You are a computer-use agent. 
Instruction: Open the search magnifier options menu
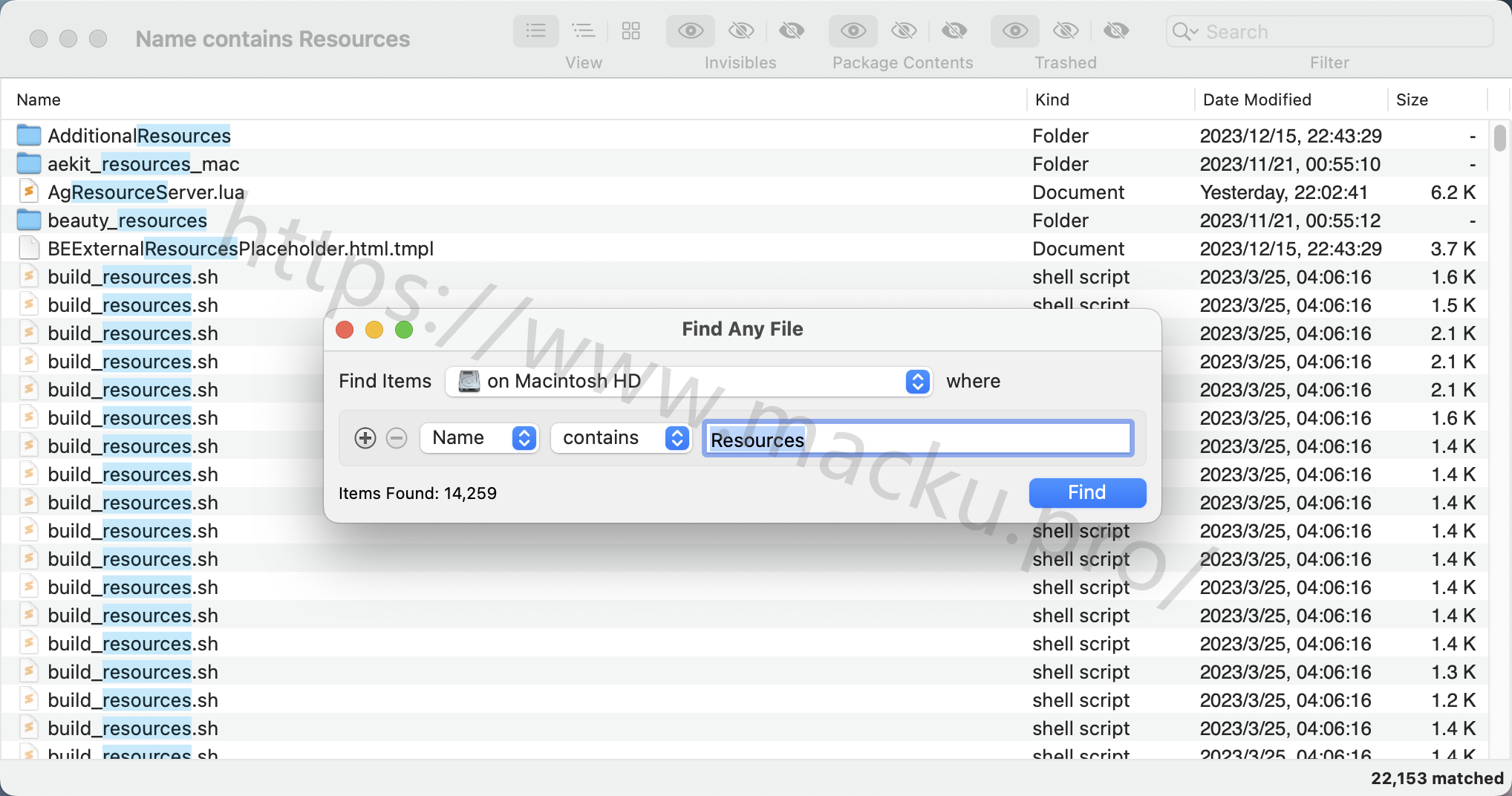click(x=1184, y=32)
